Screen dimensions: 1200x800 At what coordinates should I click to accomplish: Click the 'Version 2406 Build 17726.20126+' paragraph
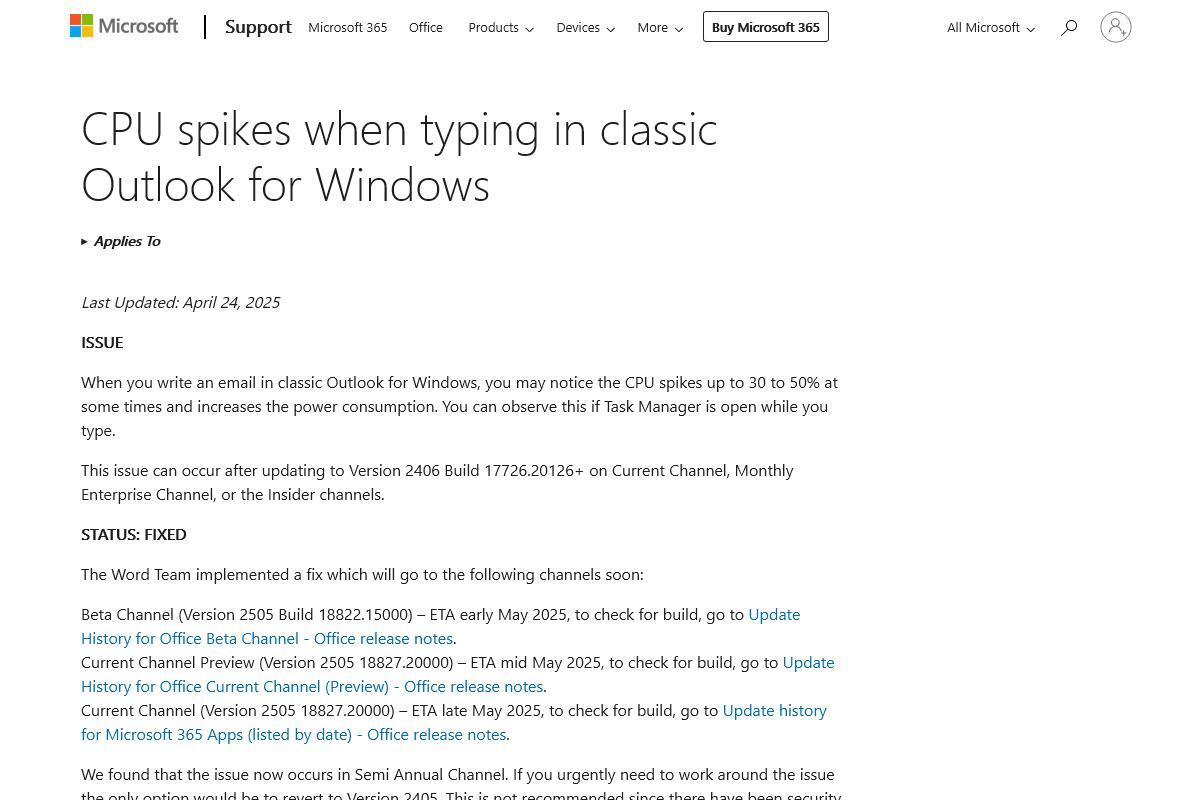(x=437, y=482)
